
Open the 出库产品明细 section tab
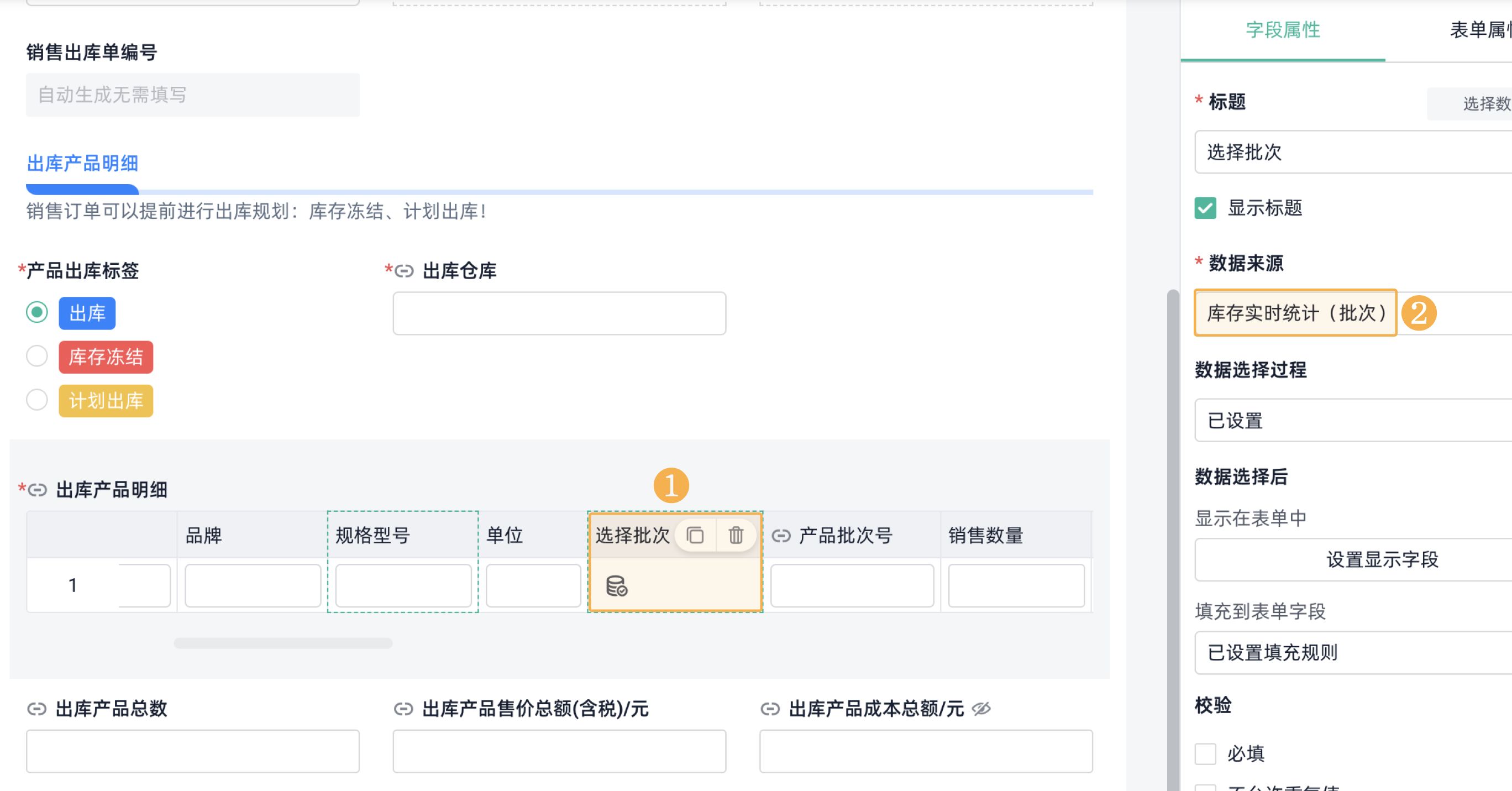coord(83,164)
